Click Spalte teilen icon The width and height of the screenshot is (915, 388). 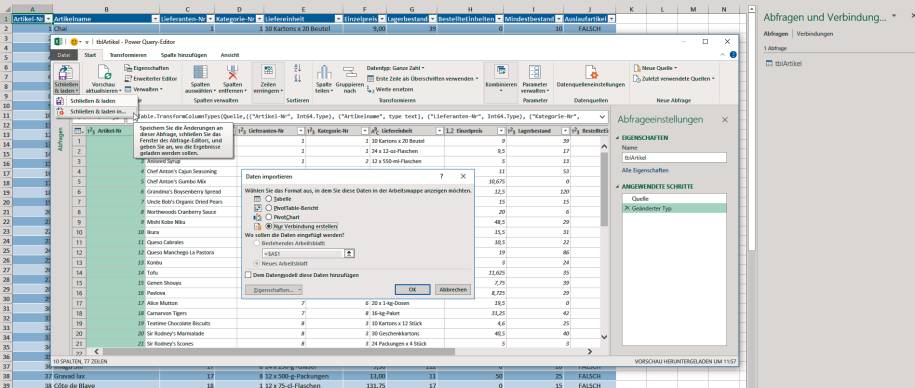click(x=324, y=72)
